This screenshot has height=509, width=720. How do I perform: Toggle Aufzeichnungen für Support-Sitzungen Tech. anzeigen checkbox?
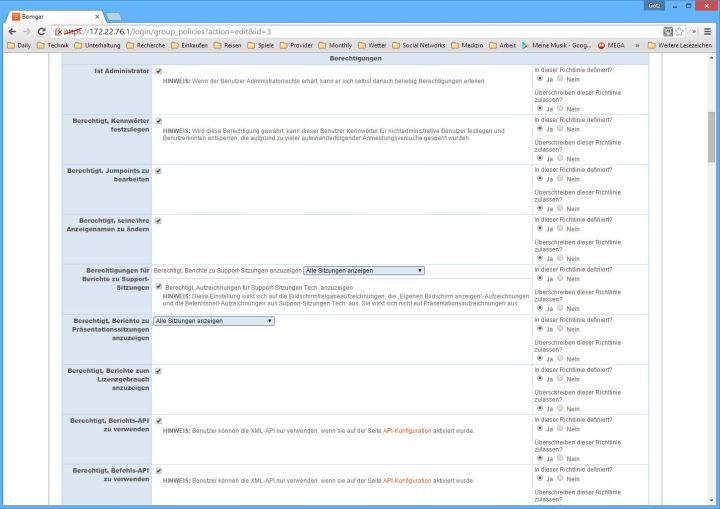159,287
